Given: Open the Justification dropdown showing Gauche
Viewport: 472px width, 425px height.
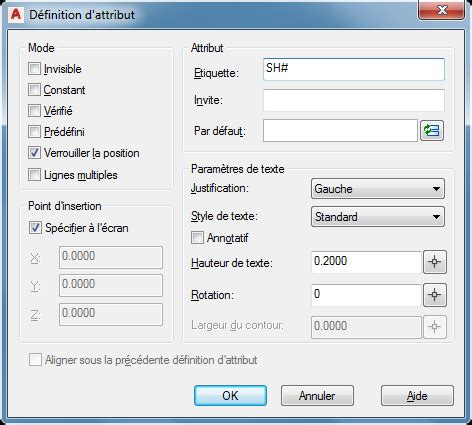Looking at the screenshot, I should point(378,189).
